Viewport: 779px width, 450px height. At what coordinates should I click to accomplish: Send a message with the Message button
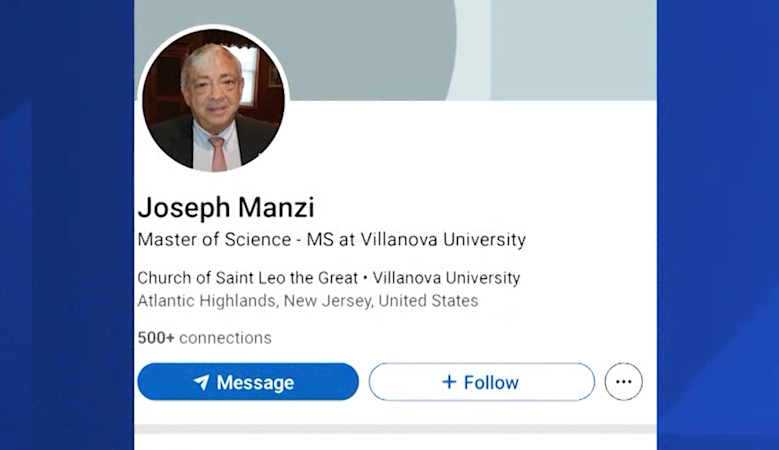[248, 381]
